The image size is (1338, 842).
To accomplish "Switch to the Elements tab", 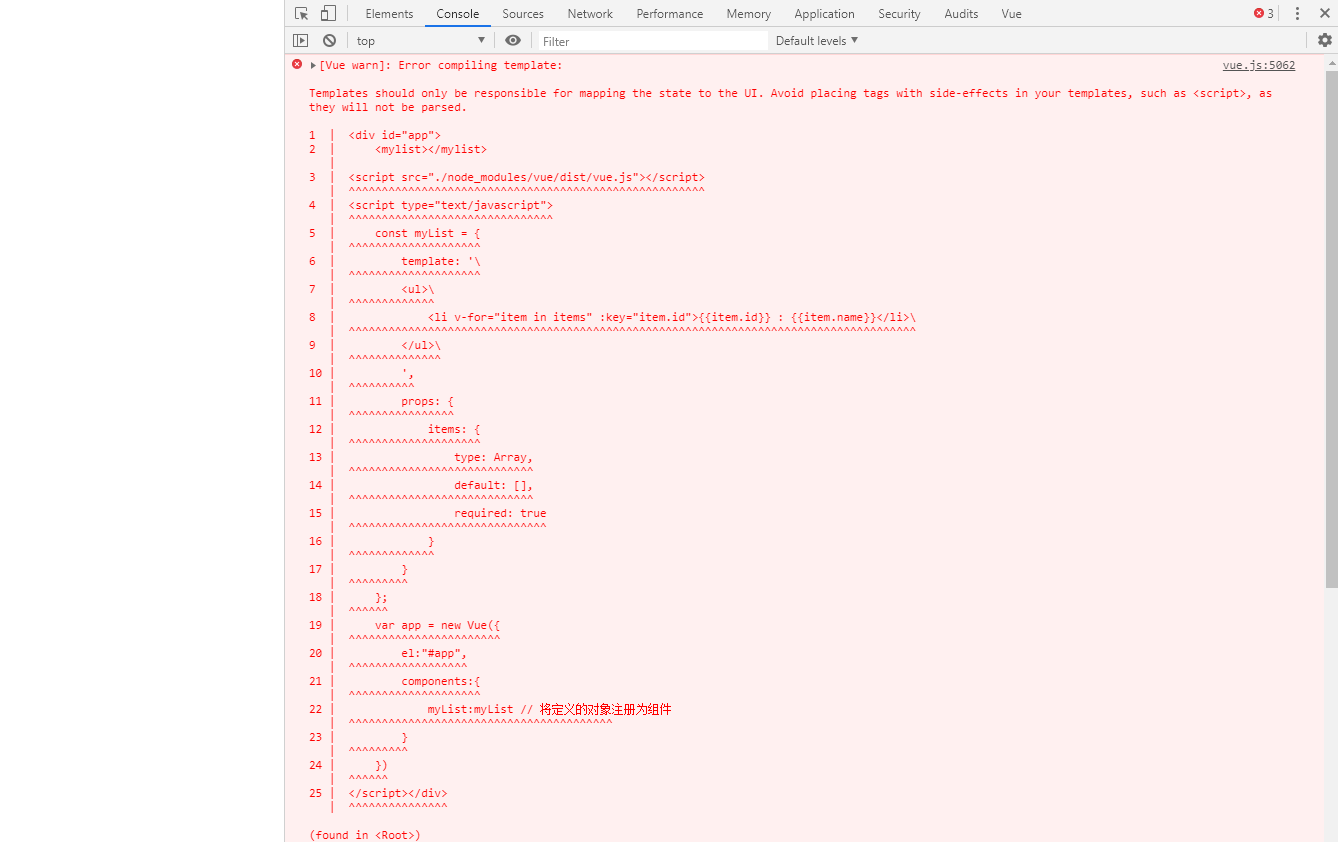I will tap(389, 14).
